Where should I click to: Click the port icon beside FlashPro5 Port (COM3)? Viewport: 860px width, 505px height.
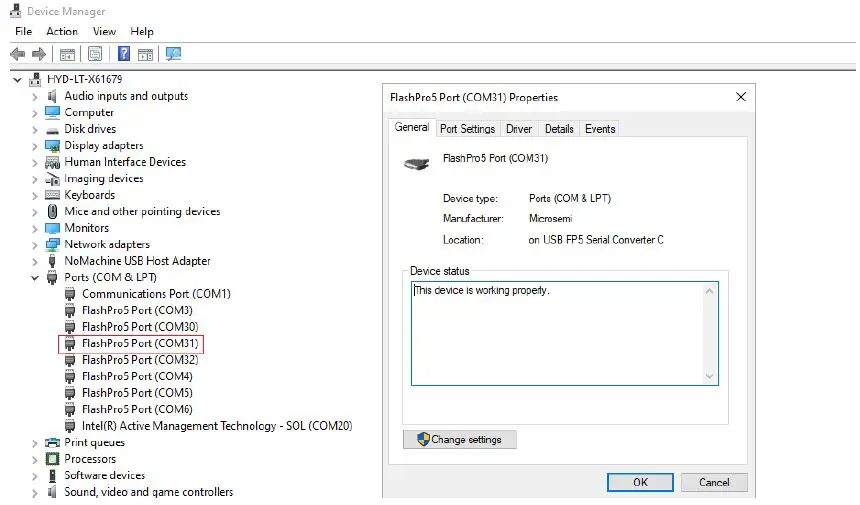[x=70, y=311]
